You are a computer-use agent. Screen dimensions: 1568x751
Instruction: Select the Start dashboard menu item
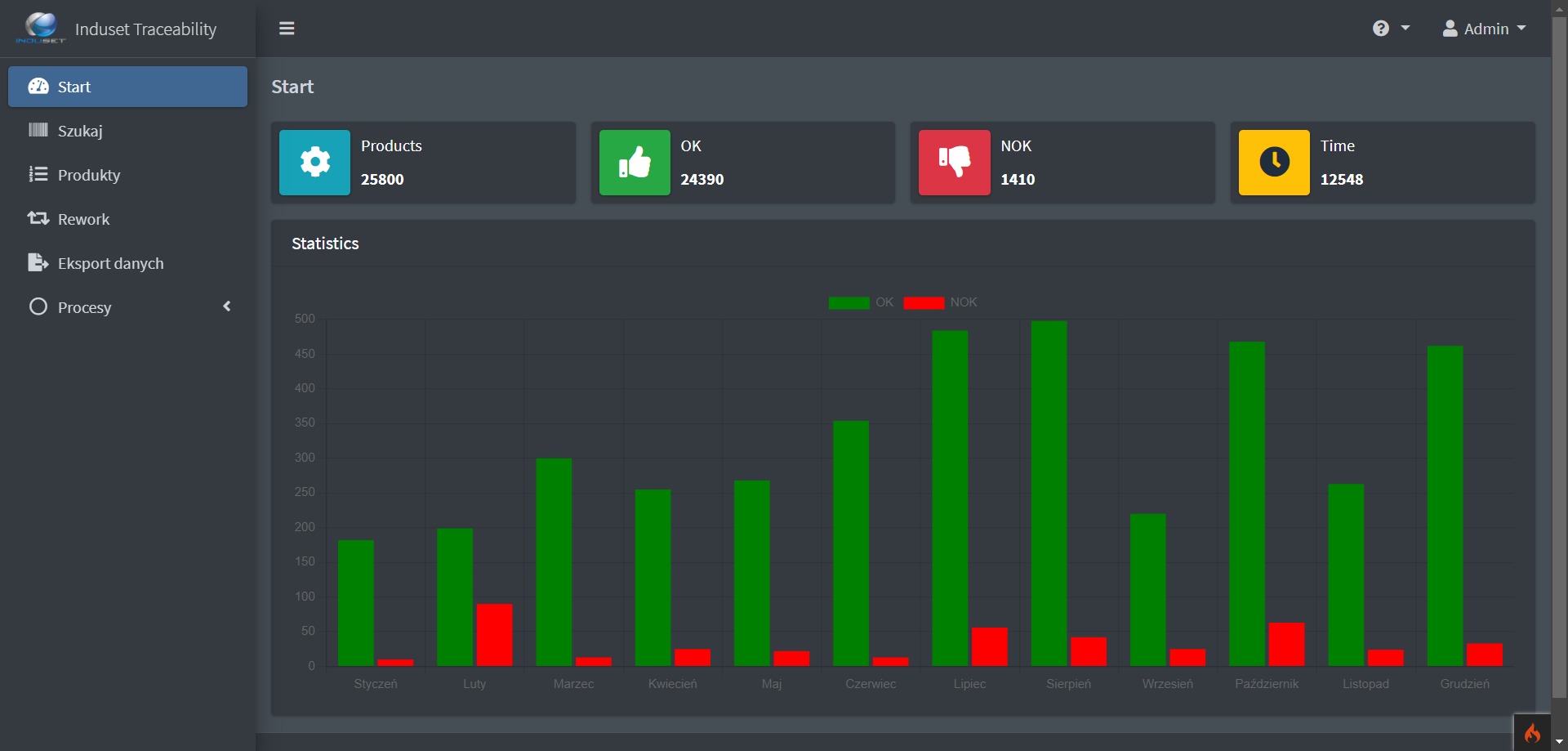pyautogui.click(x=127, y=87)
